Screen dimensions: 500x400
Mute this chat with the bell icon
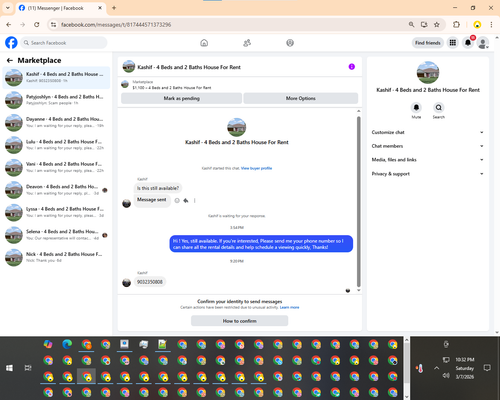click(x=416, y=107)
